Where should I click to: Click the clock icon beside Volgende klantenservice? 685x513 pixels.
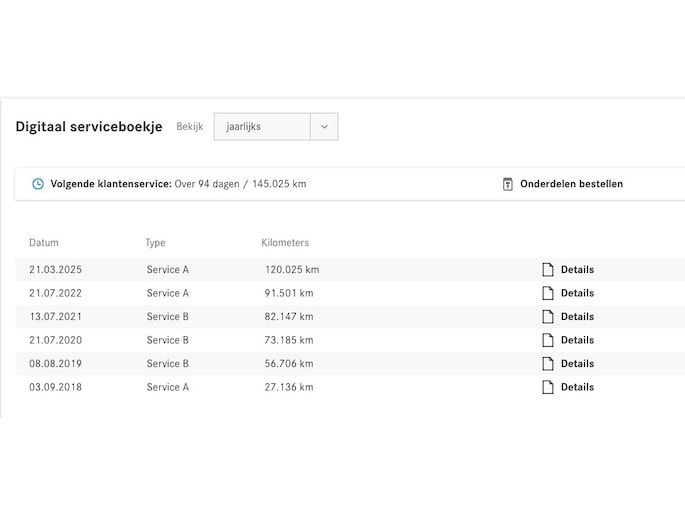pyautogui.click(x=38, y=184)
